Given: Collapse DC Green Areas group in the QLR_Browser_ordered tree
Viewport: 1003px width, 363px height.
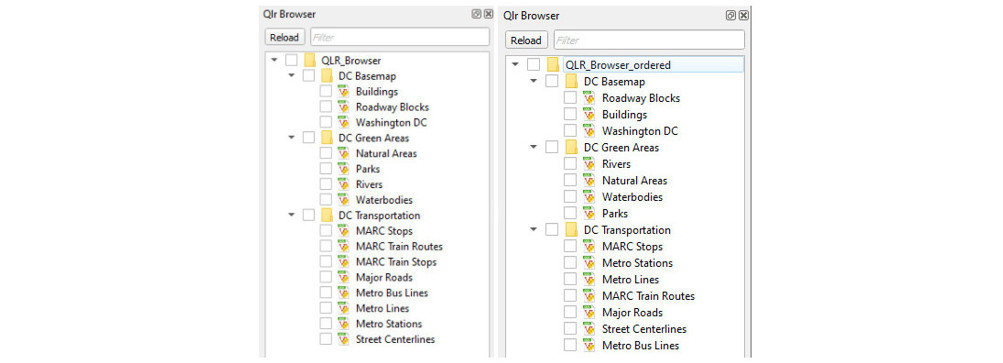Looking at the screenshot, I should pyautogui.click(x=533, y=147).
